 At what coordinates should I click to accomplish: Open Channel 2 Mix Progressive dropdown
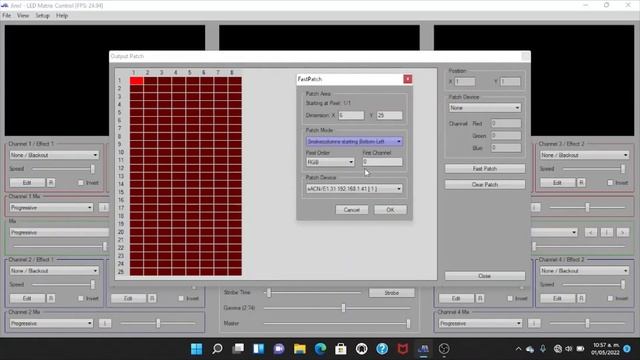coord(51,323)
